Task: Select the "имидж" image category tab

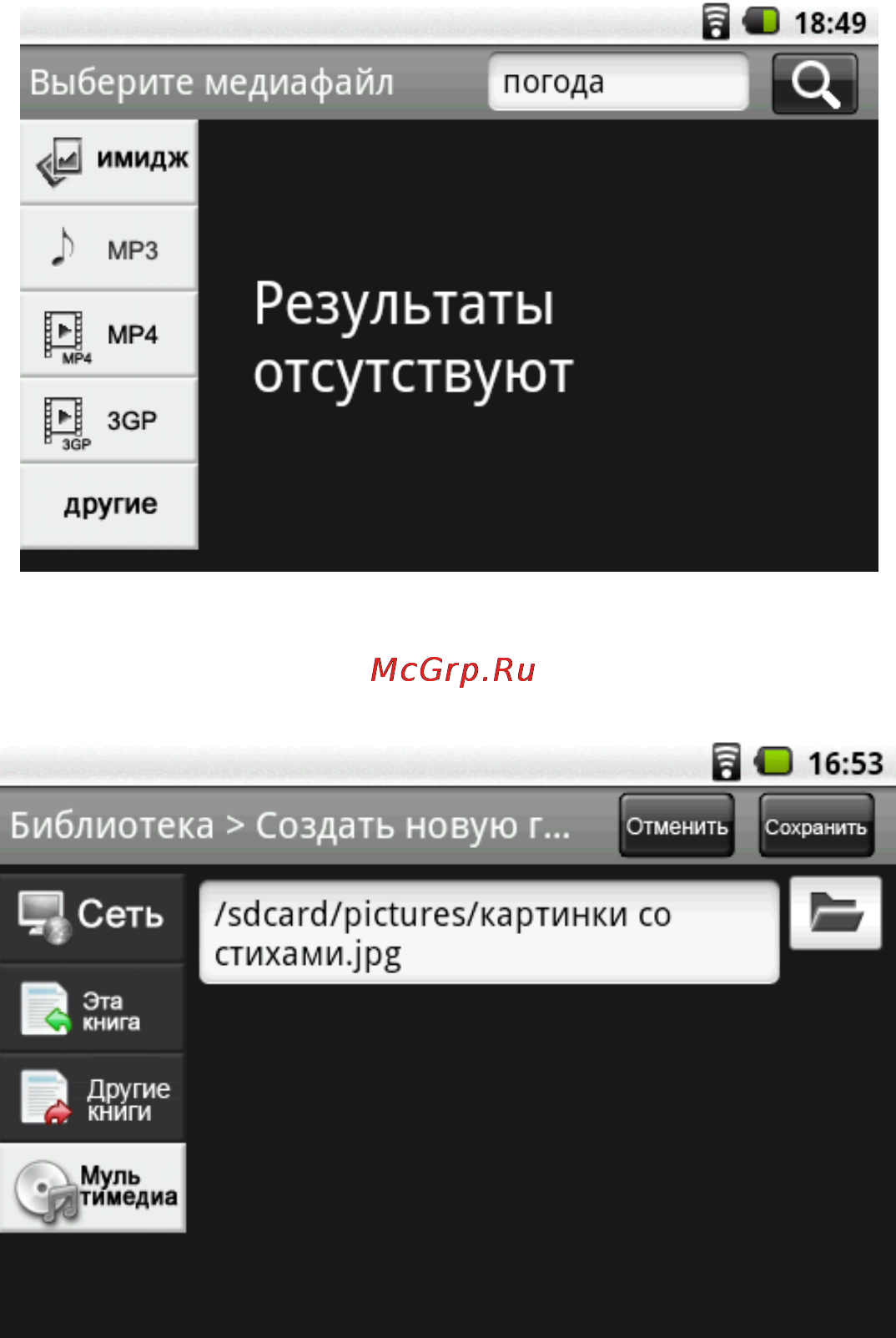Action: pos(108,161)
